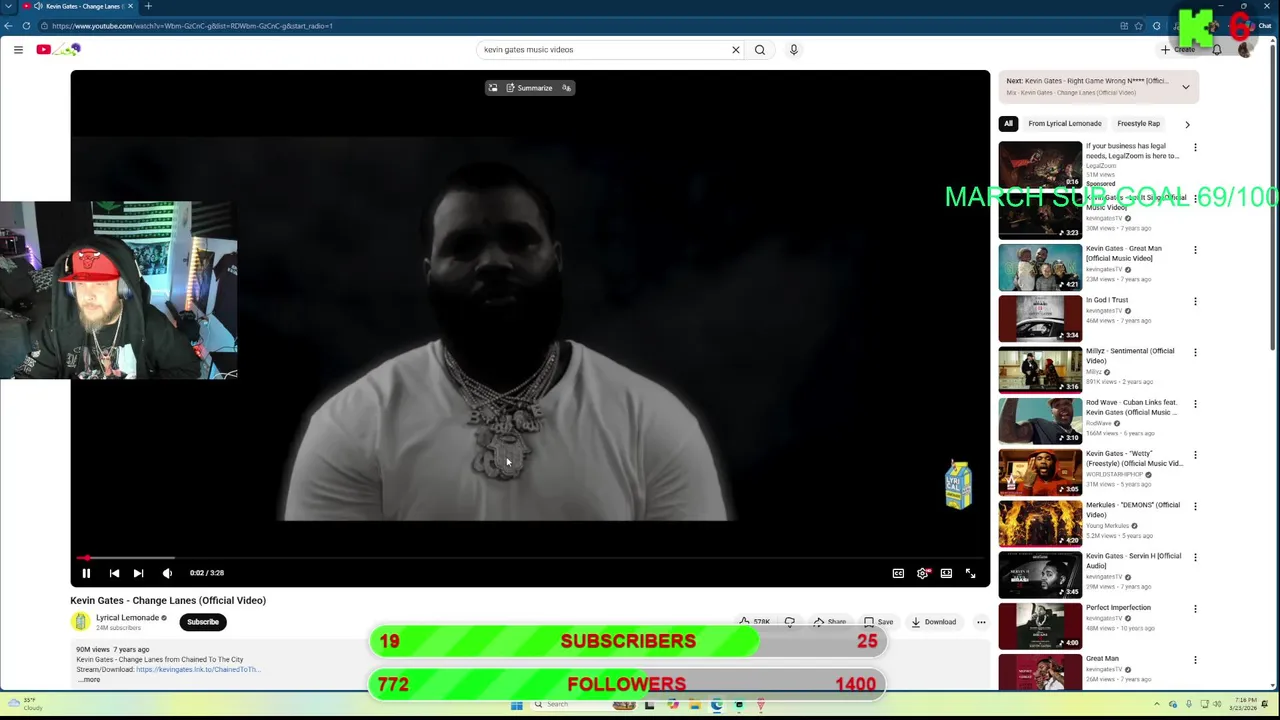Pause the video playback
1280x720 pixels.
click(x=86, y=573)
